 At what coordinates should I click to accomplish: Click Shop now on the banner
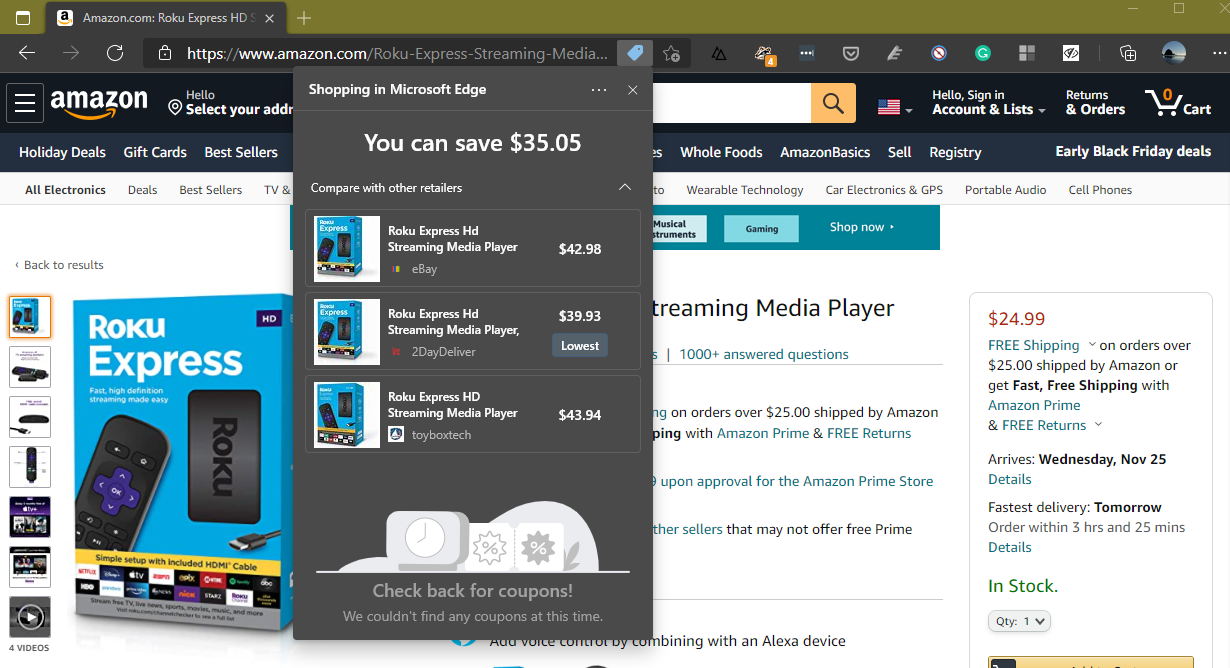(862, 227)
